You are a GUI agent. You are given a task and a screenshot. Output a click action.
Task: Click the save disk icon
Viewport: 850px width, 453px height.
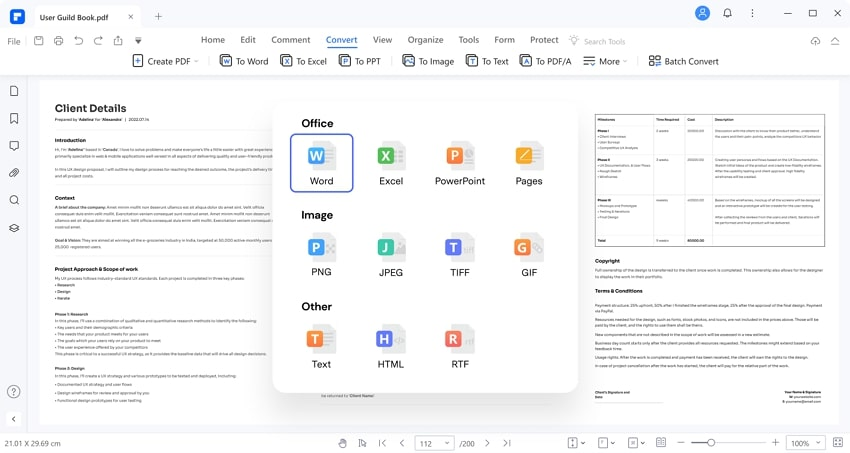point(38,41)
